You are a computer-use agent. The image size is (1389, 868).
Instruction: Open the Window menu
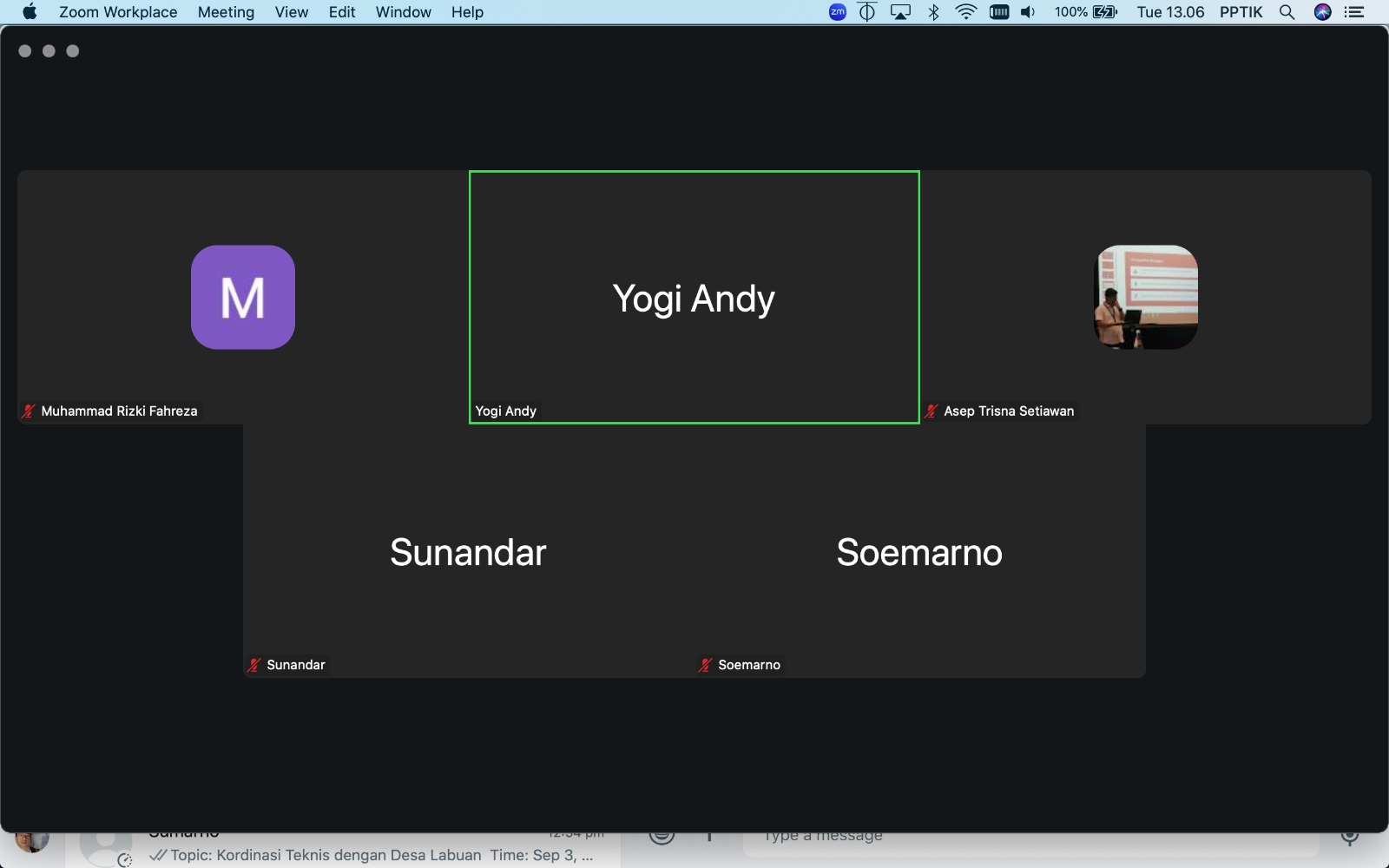coord(403,12)
